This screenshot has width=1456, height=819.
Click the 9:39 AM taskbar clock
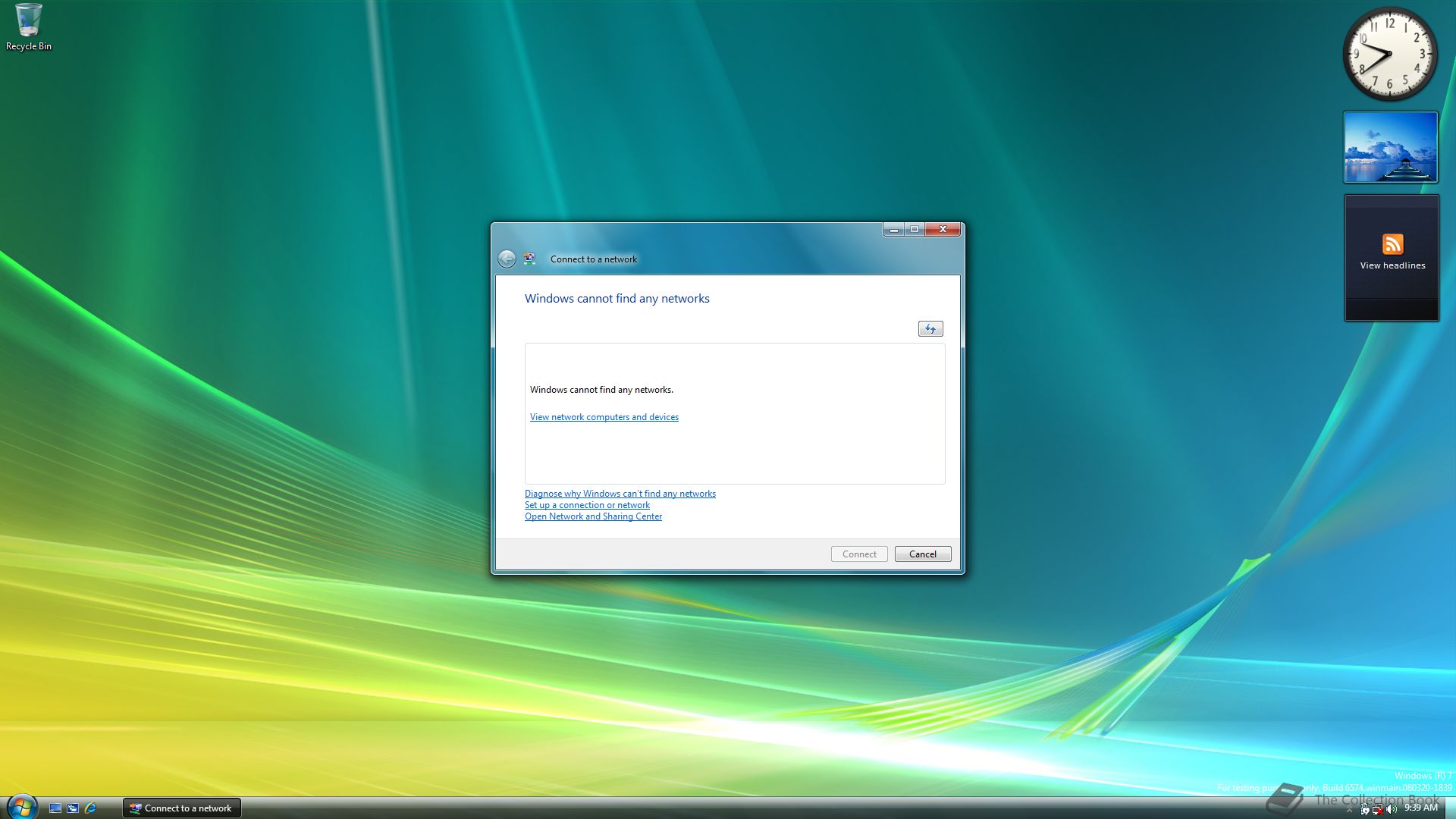click(1421, 808)
